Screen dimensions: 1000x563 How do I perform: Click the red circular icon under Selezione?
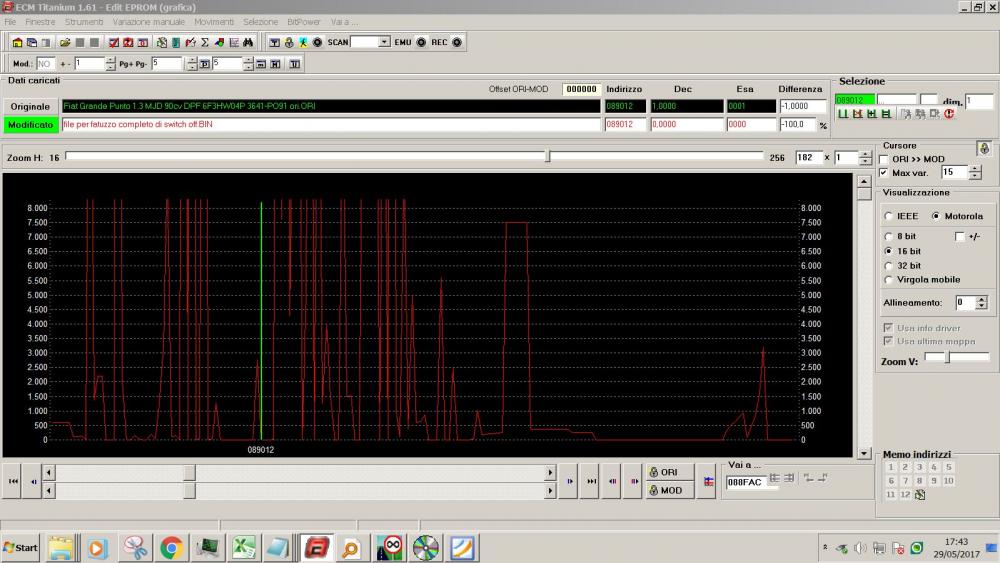pos(949,113)
